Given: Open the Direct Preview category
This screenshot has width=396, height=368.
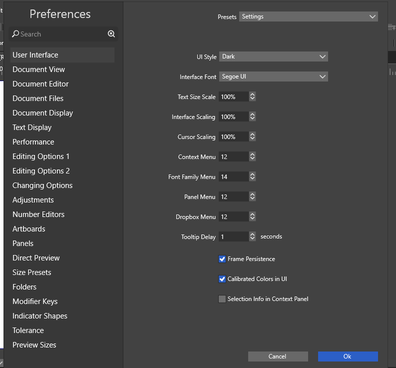Looking at the screenshot, I should coord(36,258).
